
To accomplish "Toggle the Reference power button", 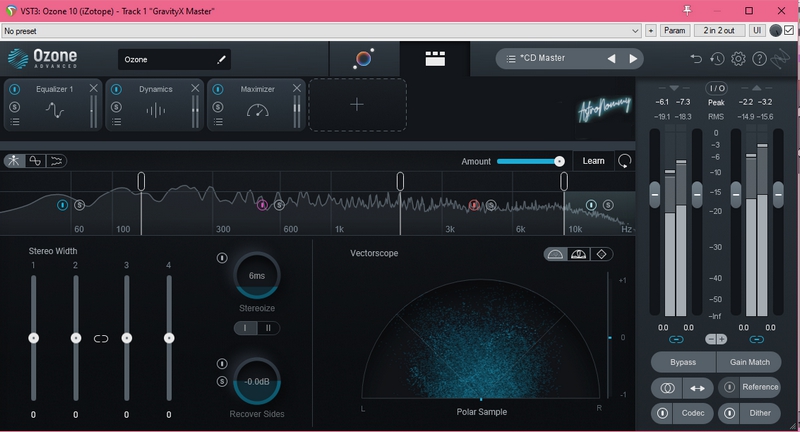I will point(730,387).
